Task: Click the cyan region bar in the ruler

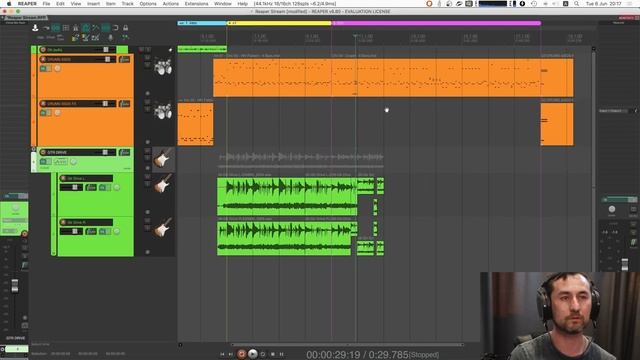Action: (x=202, y=23)
